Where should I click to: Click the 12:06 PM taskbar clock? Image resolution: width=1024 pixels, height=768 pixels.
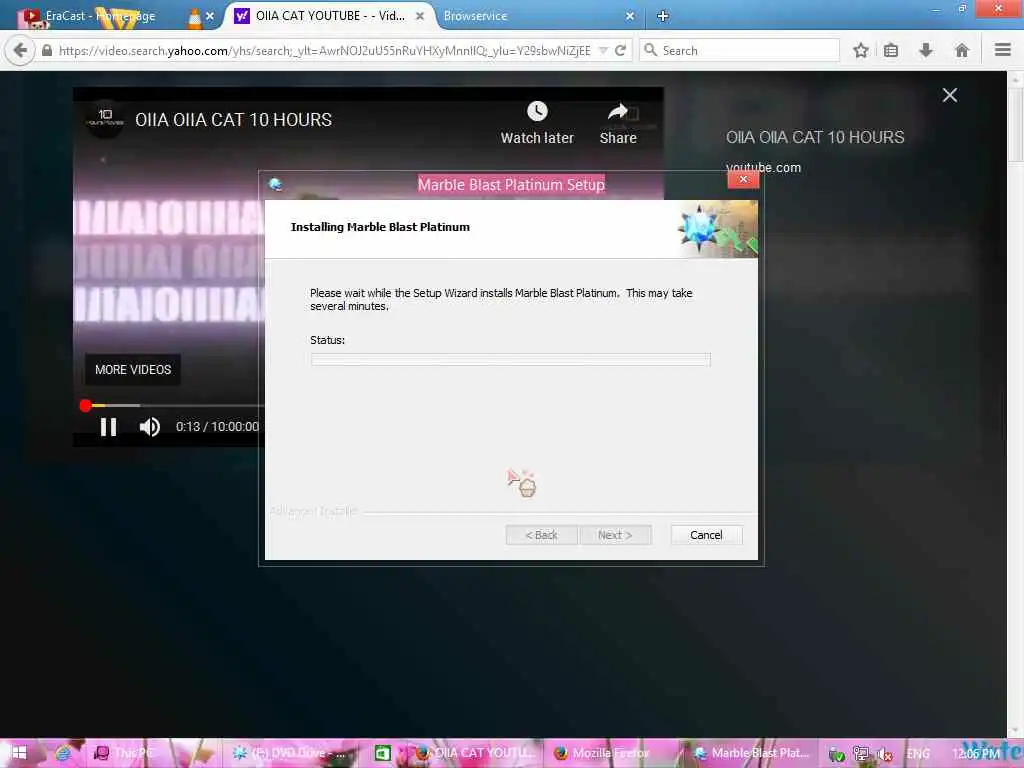pyautogui.click(x=976, y=754)
